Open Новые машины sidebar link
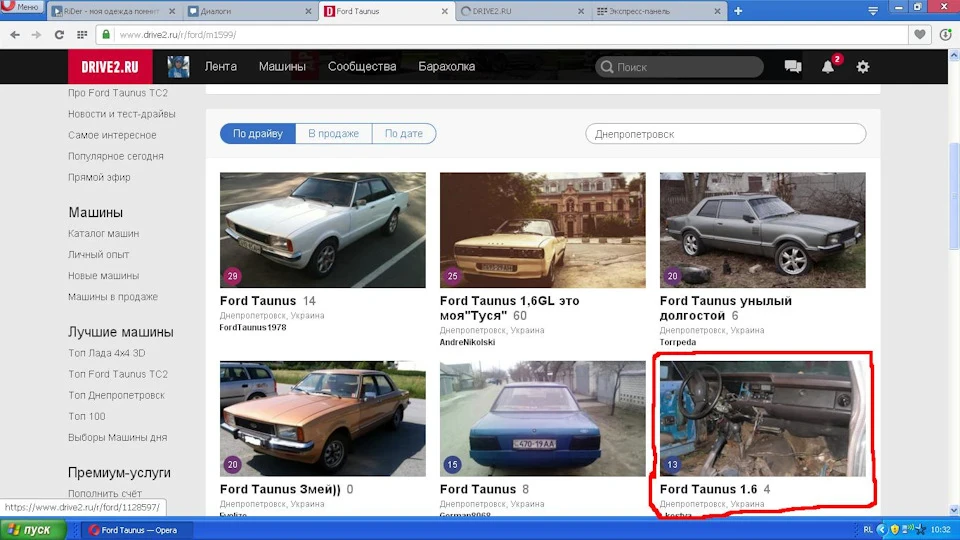960x540 pixels. tap(103, 276)
